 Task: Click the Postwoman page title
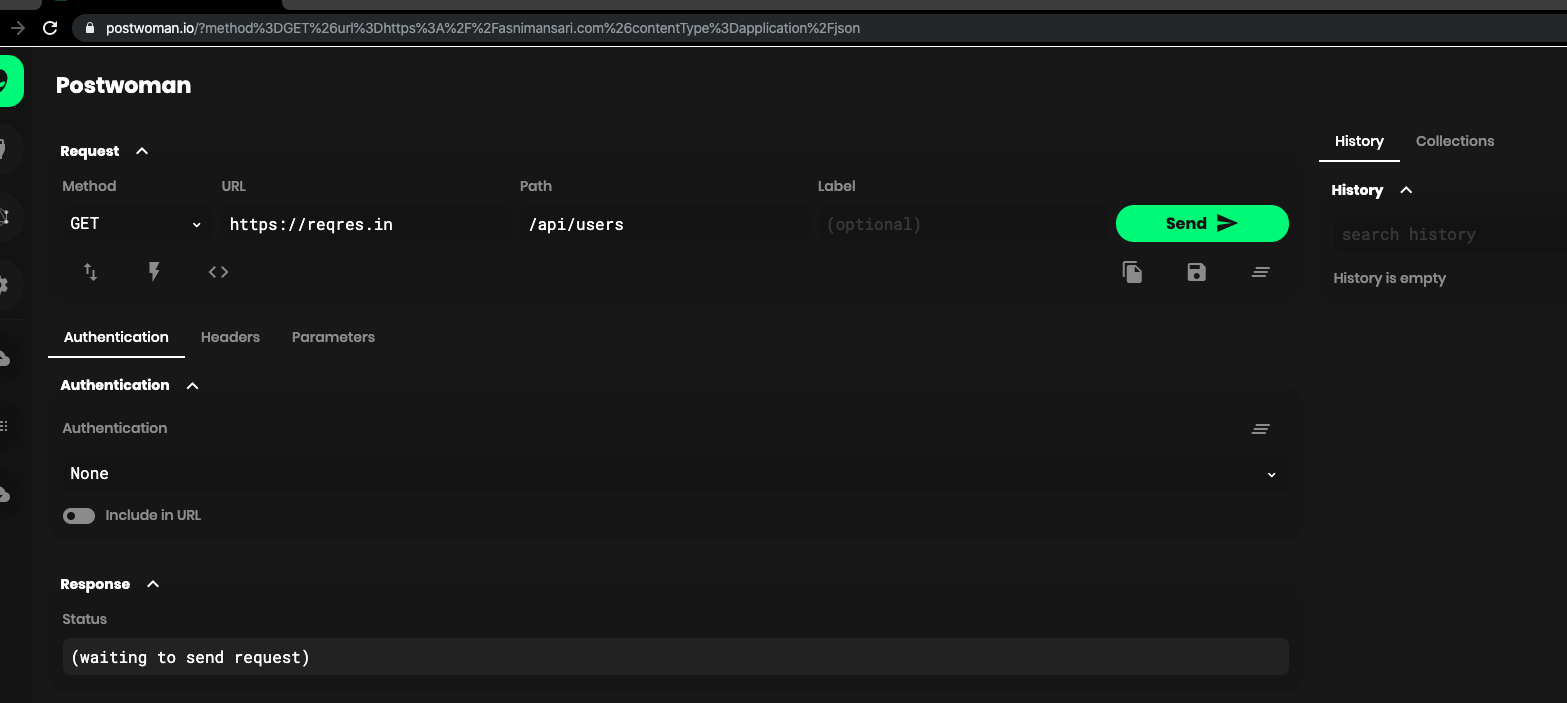123,86
